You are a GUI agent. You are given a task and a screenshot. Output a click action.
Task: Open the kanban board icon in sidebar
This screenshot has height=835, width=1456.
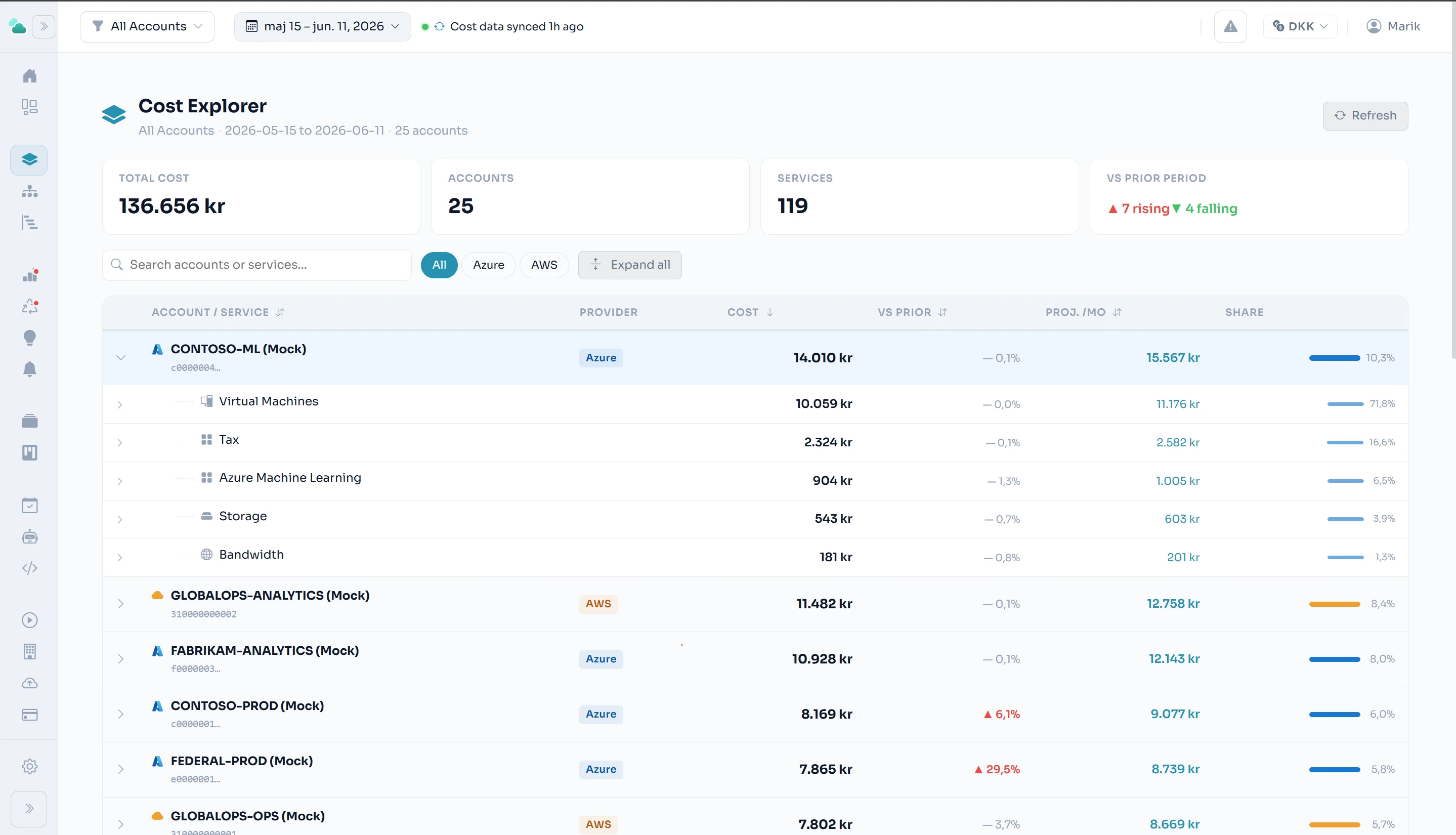coord(29,452)
